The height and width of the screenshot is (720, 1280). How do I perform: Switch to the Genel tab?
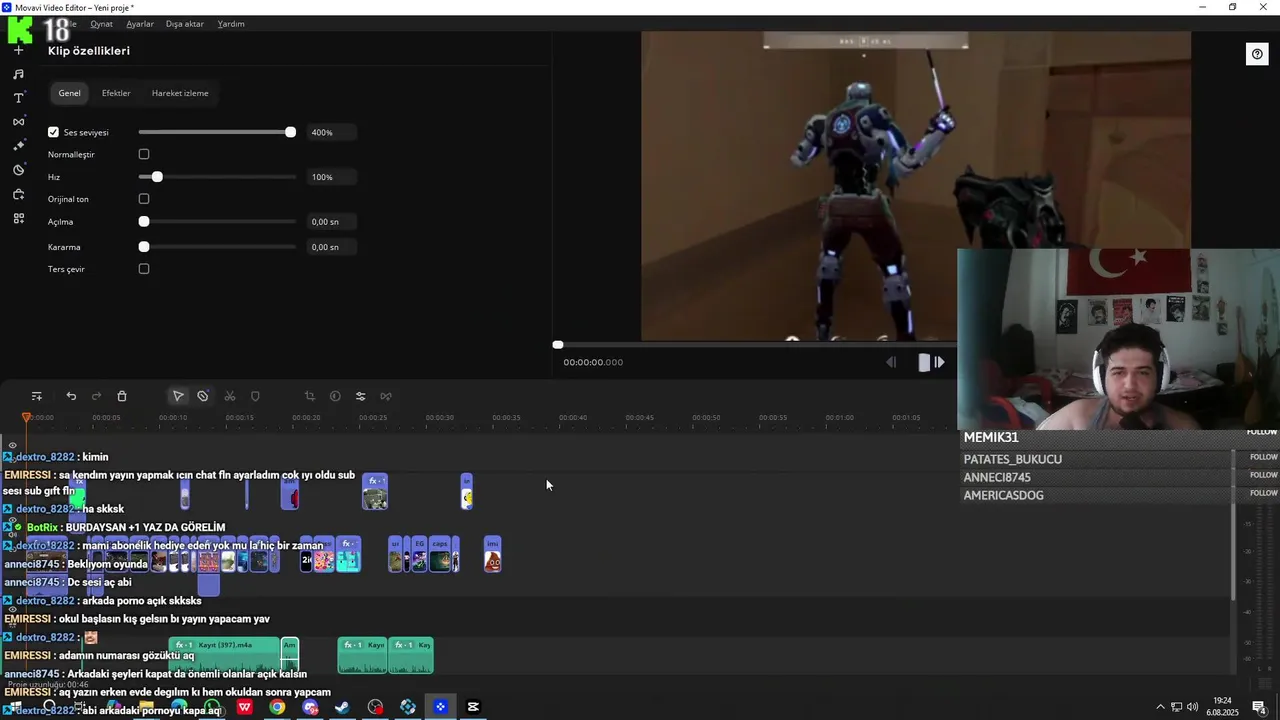pyautogui.click(x=69, y=93)
